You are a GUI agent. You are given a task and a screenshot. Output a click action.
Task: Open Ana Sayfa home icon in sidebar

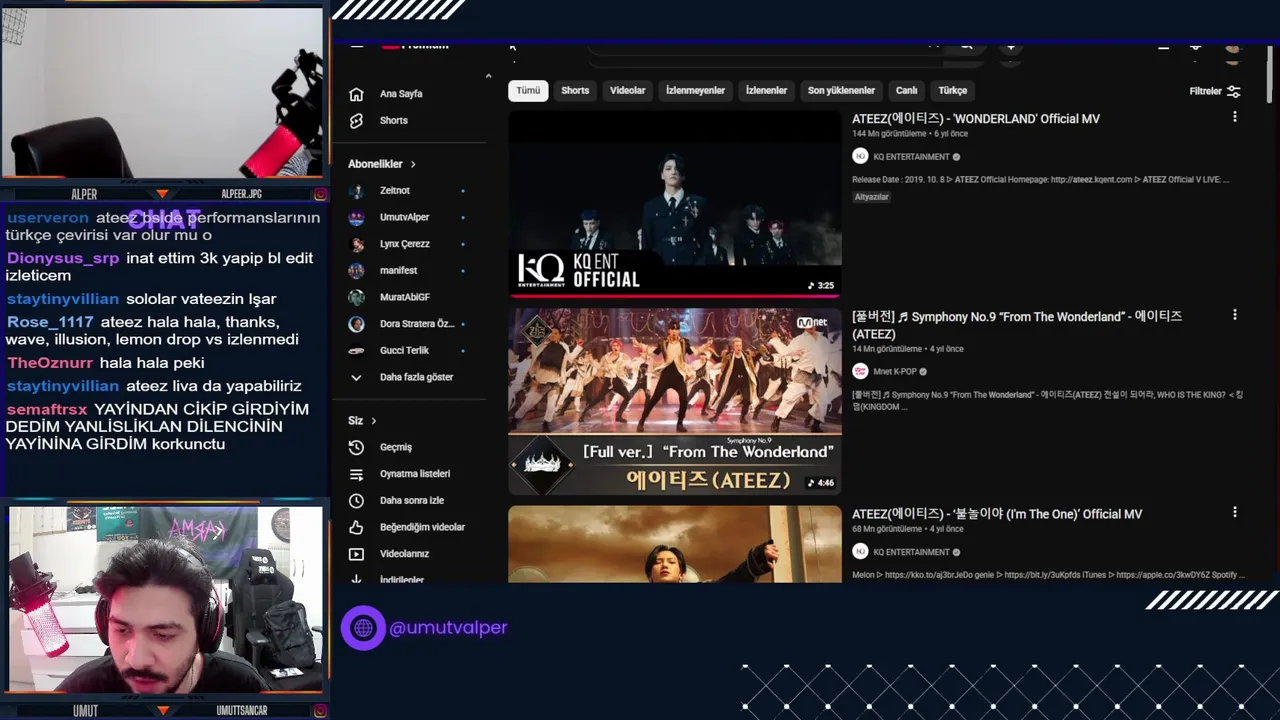click(x=356, y=94)
